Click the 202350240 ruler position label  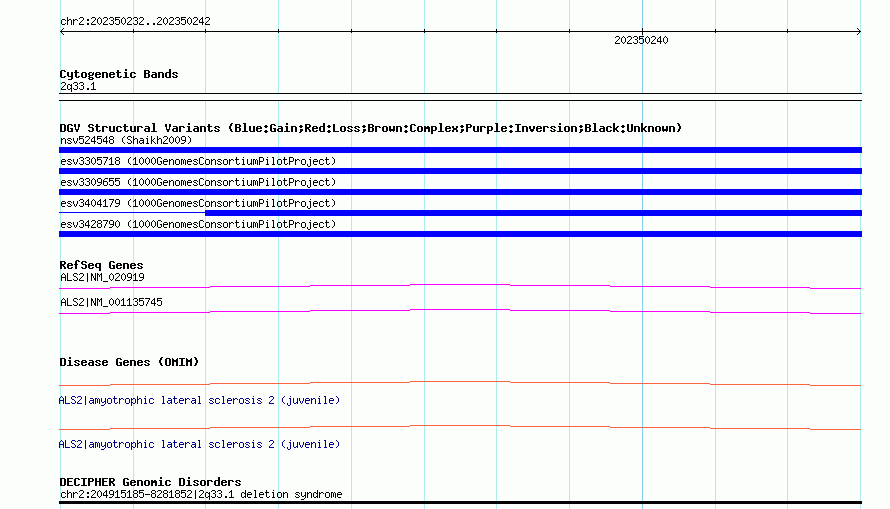tap(641, 40)
